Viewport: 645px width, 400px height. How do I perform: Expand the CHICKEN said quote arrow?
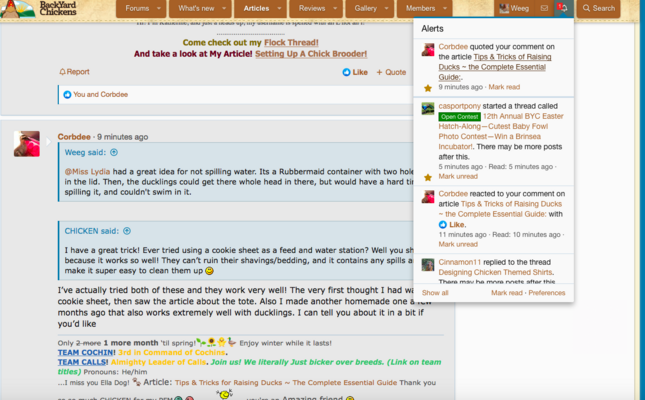click(x=127, y=231)
